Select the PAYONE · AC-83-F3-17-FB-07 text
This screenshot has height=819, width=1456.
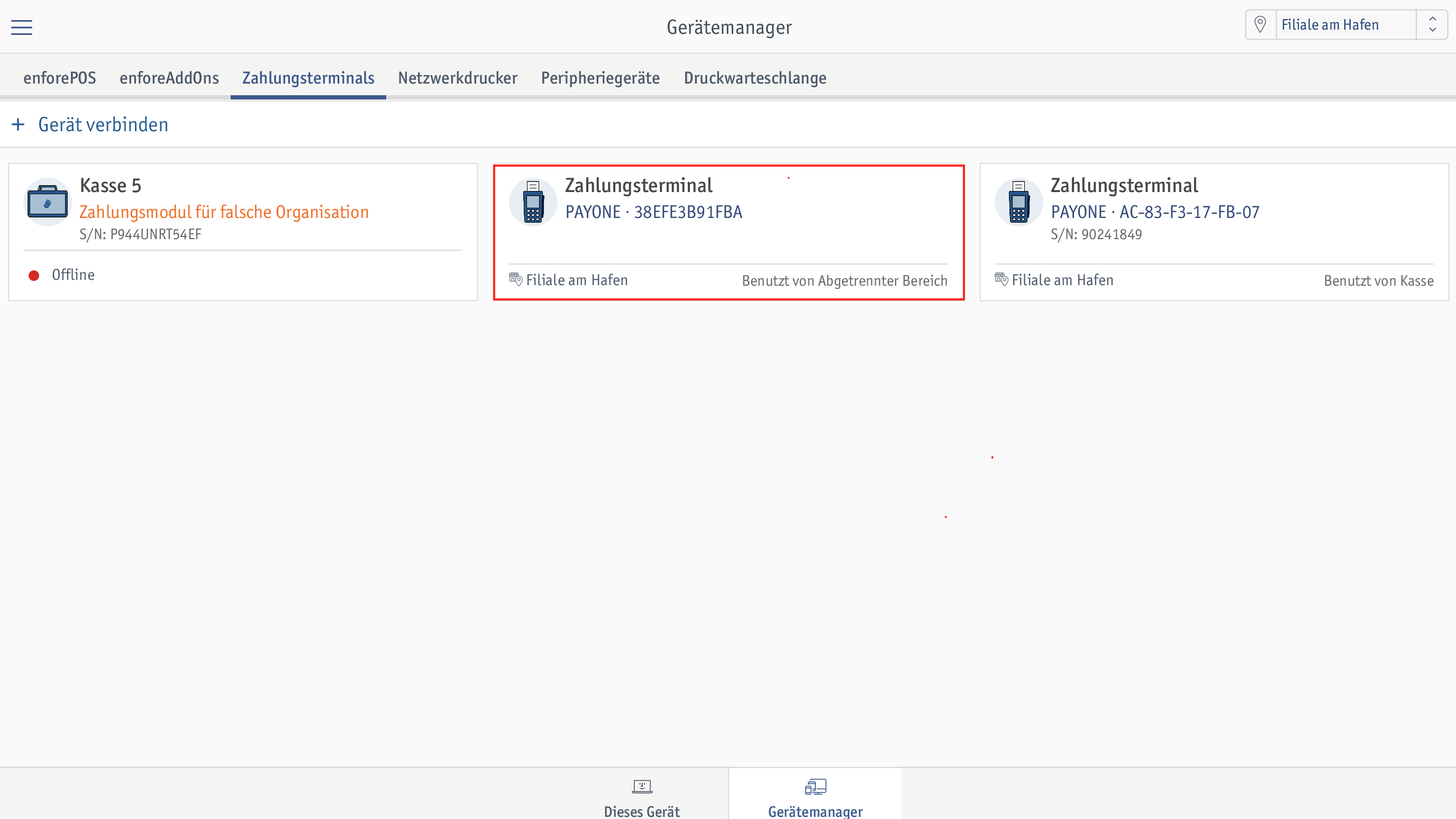click(1155, 212)
